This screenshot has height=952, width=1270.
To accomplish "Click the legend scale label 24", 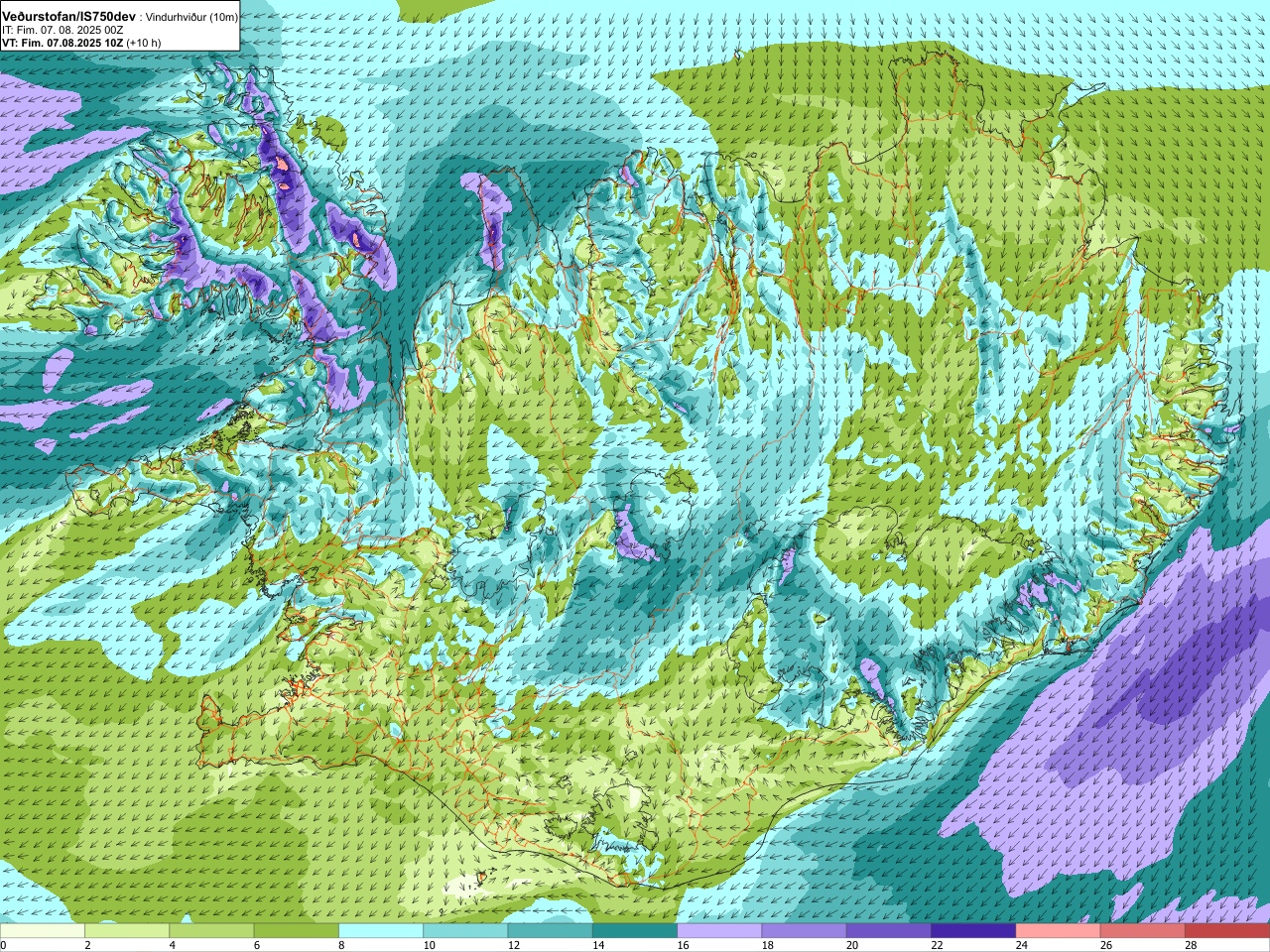I will [x=1022, y=945].
